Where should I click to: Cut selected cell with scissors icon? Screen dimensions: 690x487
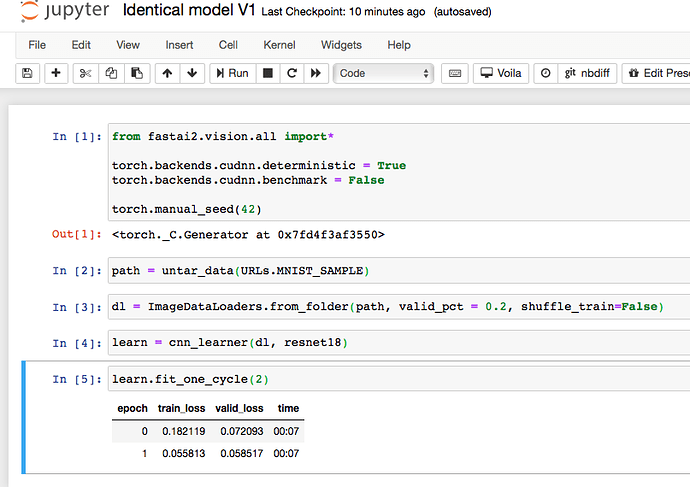tap(85, 73)
